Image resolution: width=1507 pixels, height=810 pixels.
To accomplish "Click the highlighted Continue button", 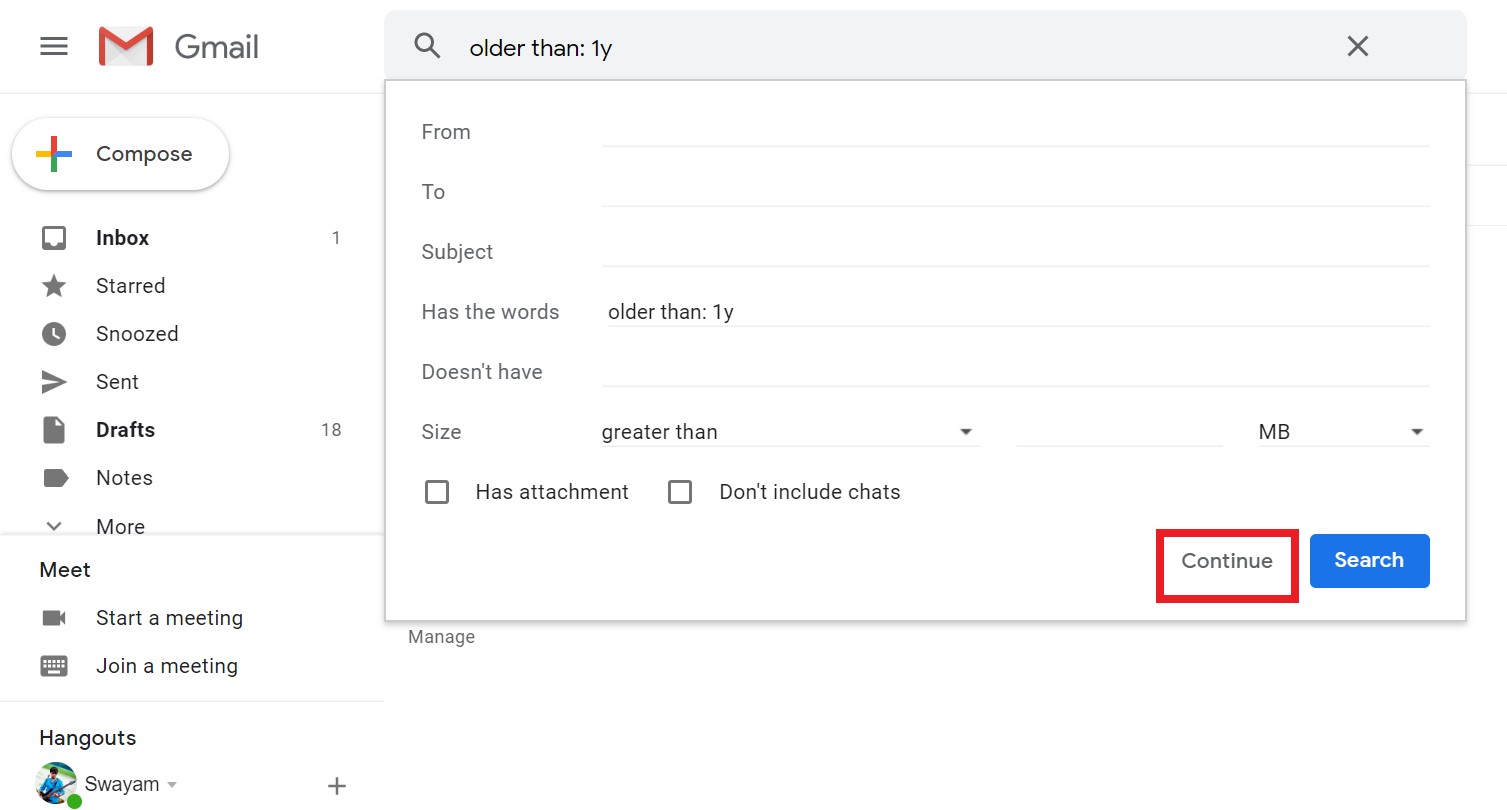I will tap(1226, 561).
